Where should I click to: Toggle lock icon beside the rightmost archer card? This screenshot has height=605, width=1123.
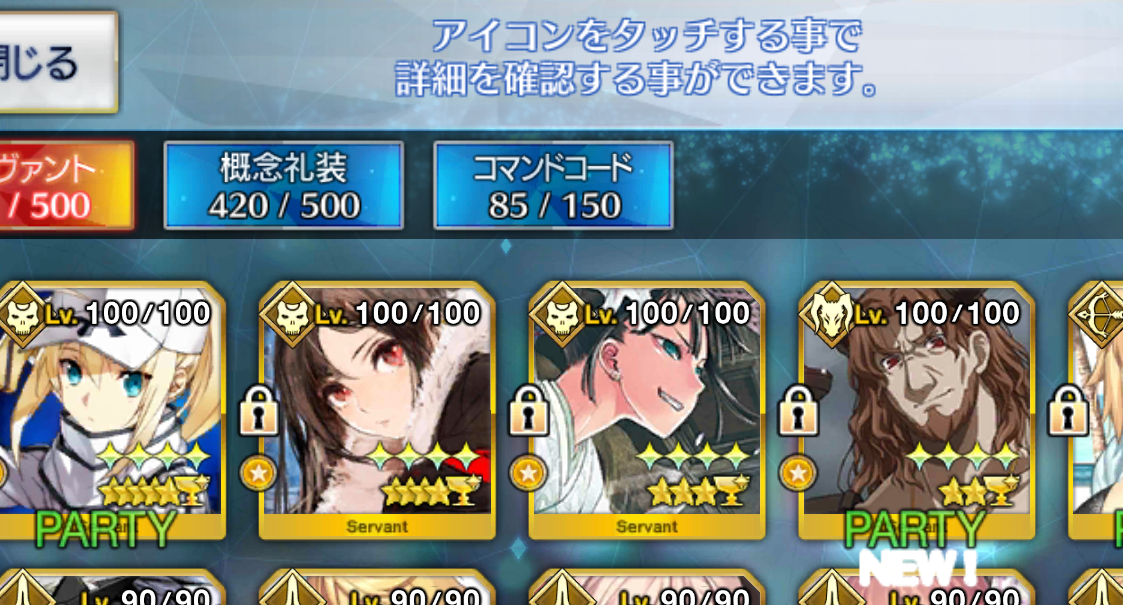point(1067,411)
